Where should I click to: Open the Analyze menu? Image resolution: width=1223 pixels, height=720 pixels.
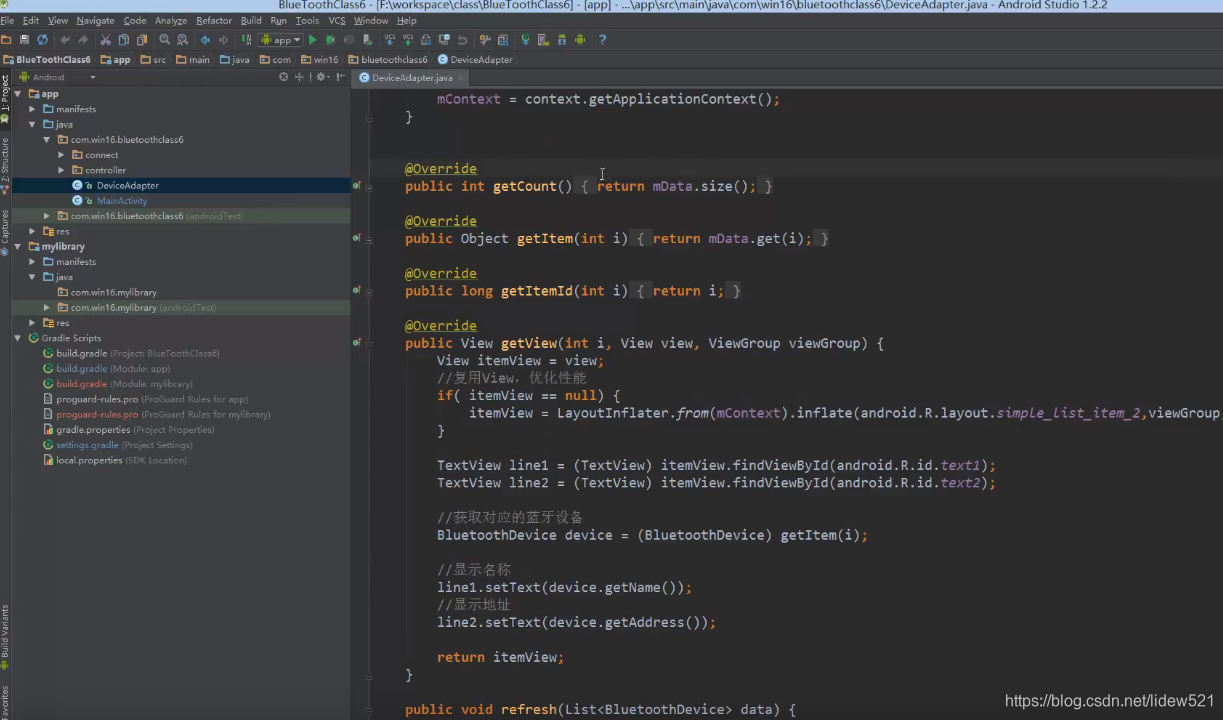(x=171, y=20)
